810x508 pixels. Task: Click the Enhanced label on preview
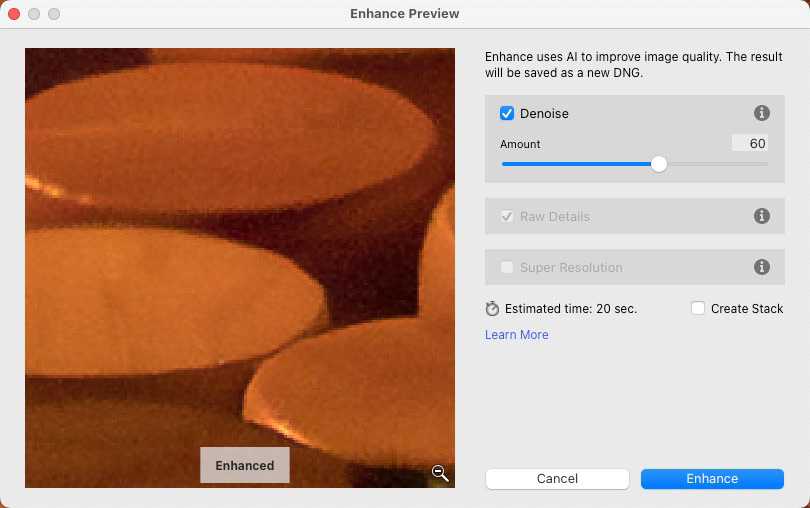[245, 465]
